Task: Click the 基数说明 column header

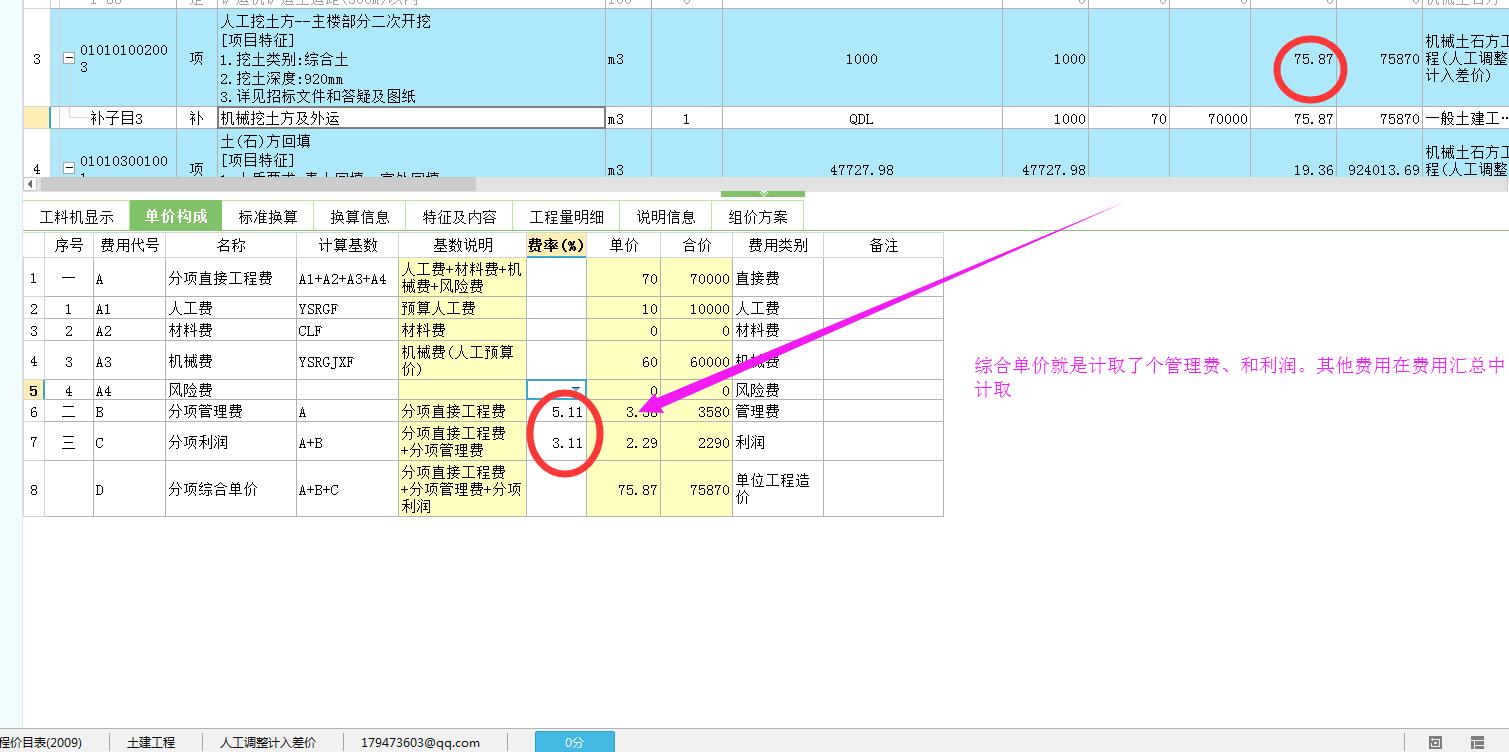Action: (x=462, y=245)
